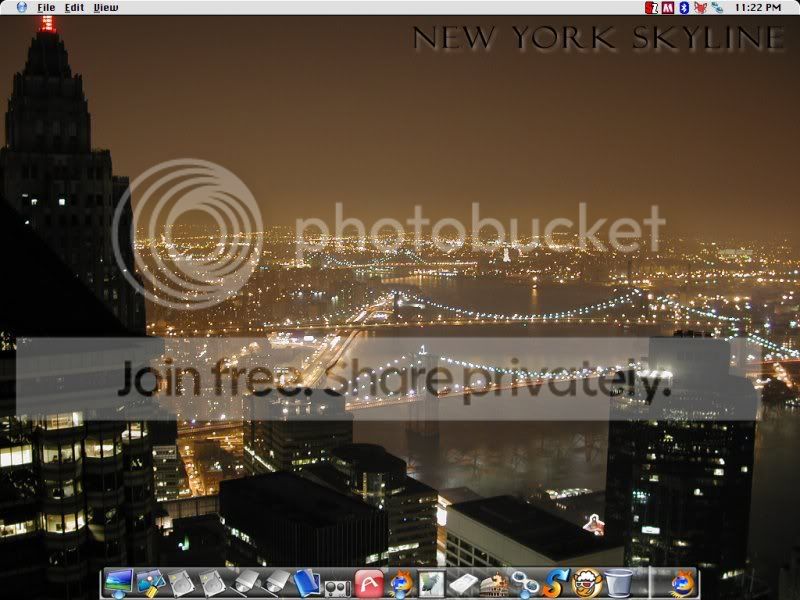This screenshot has width=800, height=600.
Task: Click the red Z menu bar icon
Action: click(652, 7)
